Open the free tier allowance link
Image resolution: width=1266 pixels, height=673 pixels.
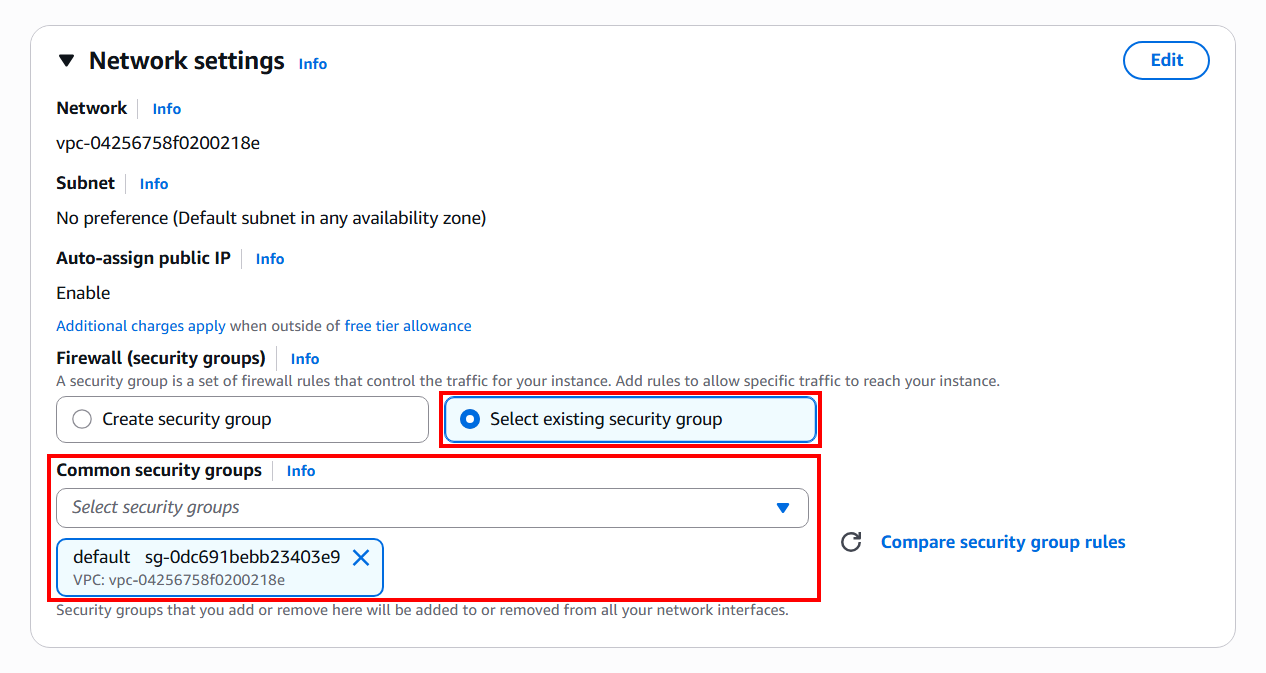coord(408,326)
